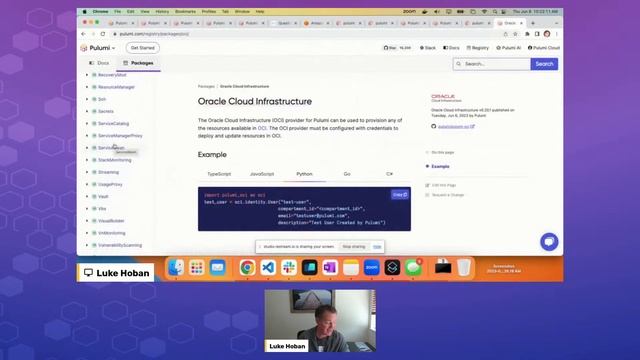640x360 pixels.
Task: Open Messages app with notification badge
Action: coord(413,268)
